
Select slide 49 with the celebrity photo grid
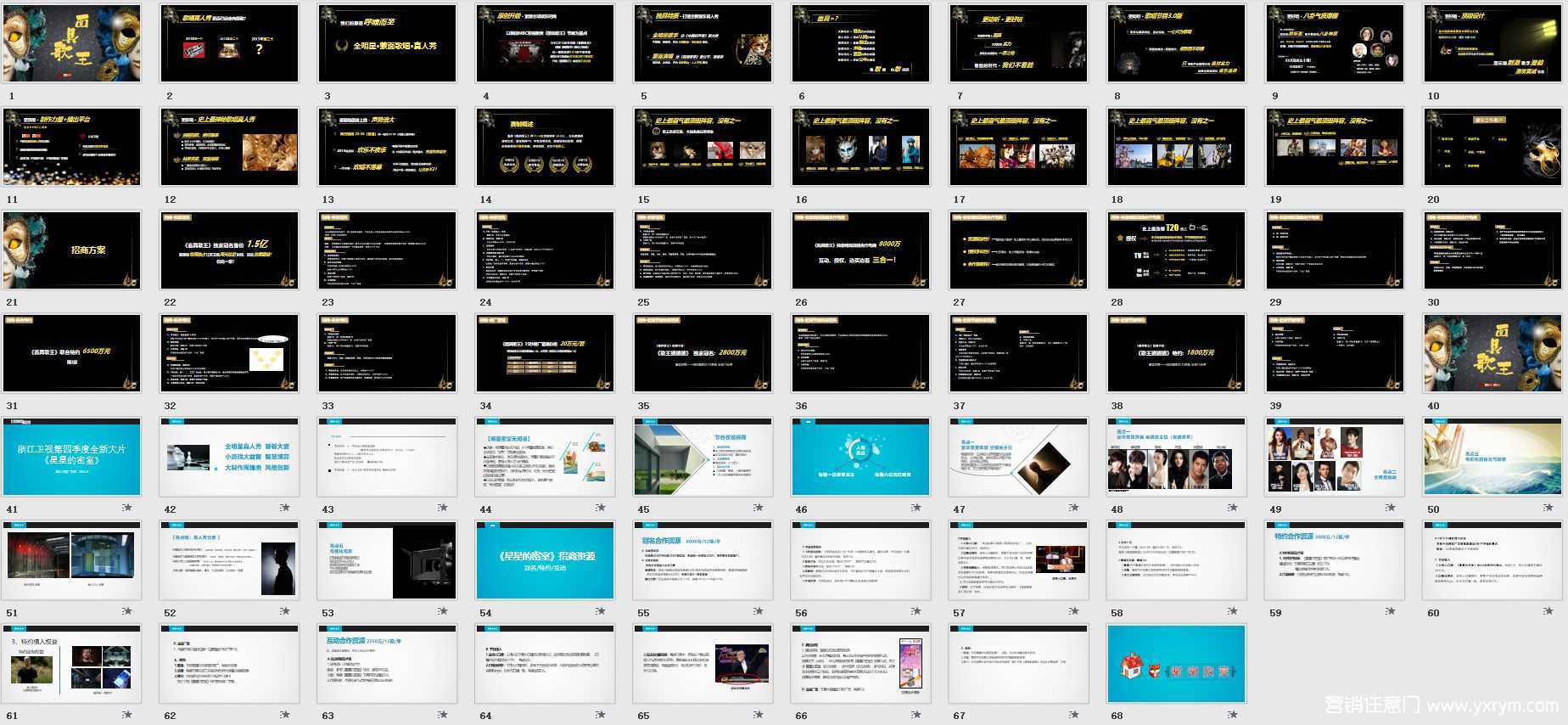pos(1335,457)
